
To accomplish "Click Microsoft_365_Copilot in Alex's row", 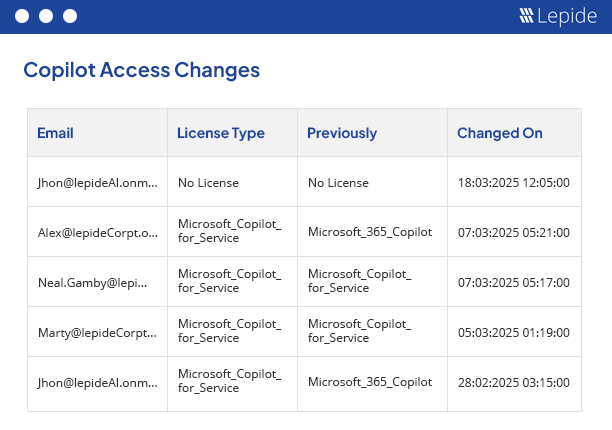I will coord(370,232).
